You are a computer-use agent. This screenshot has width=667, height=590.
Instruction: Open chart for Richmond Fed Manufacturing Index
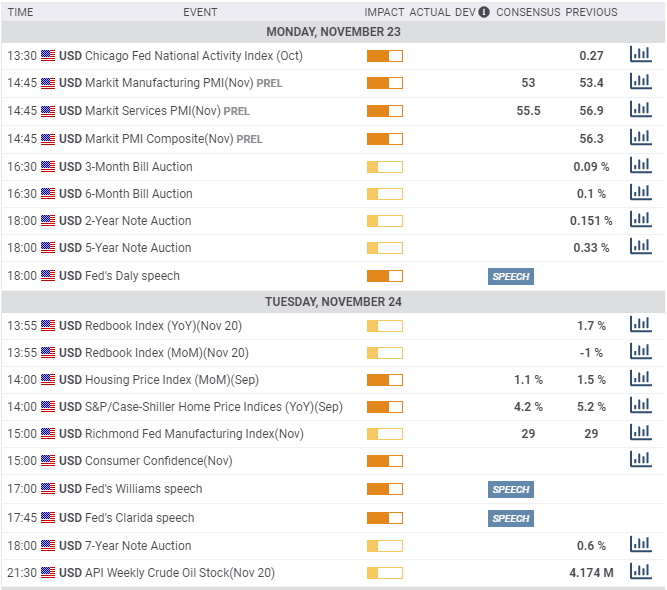[x=639, y=433]
